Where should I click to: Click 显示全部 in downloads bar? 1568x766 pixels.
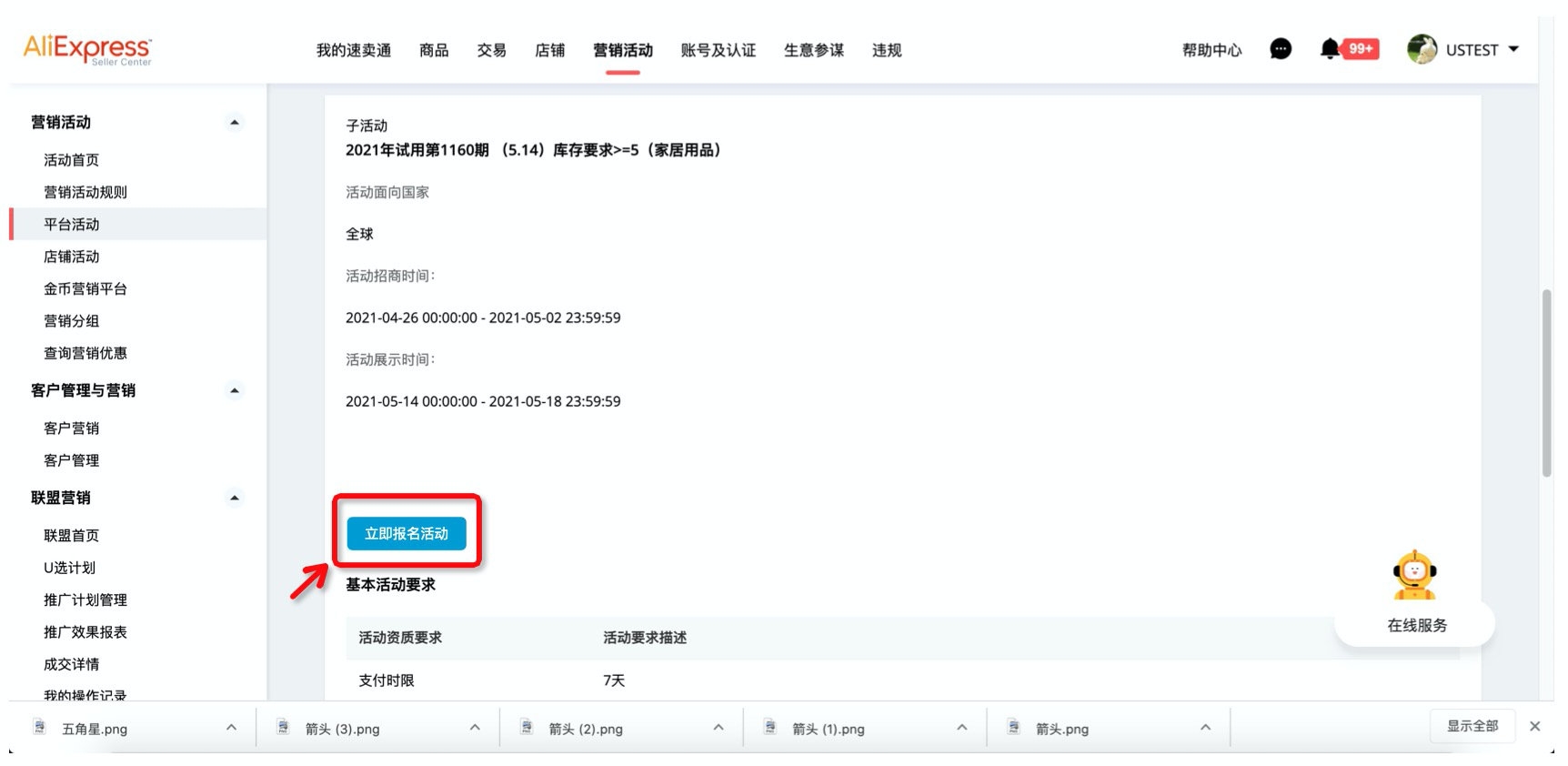(1473, 726)
